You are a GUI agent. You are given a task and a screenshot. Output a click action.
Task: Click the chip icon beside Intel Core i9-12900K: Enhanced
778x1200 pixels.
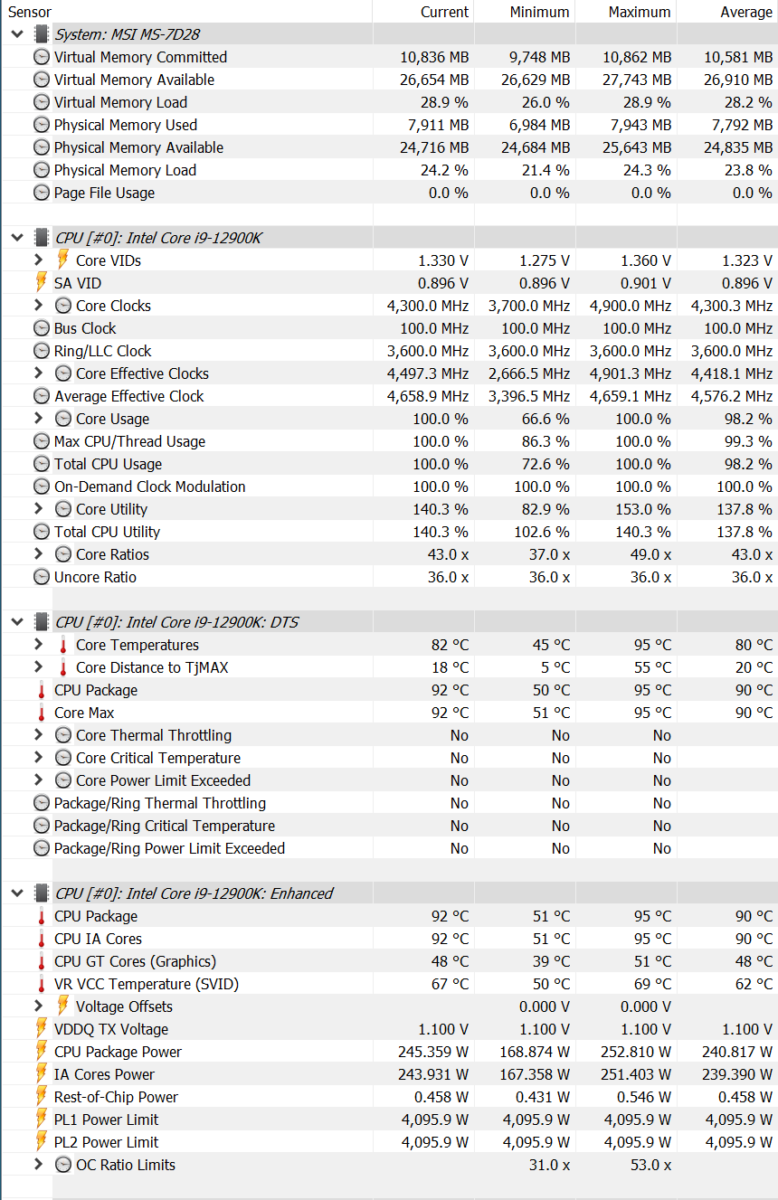click(41, 893)
